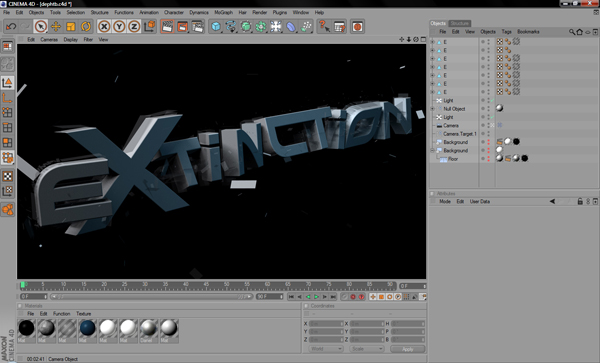Viewport: 600px width, 363px height.
Task: Select the Rotate tool icon
Action: click(x=86, y=26)
